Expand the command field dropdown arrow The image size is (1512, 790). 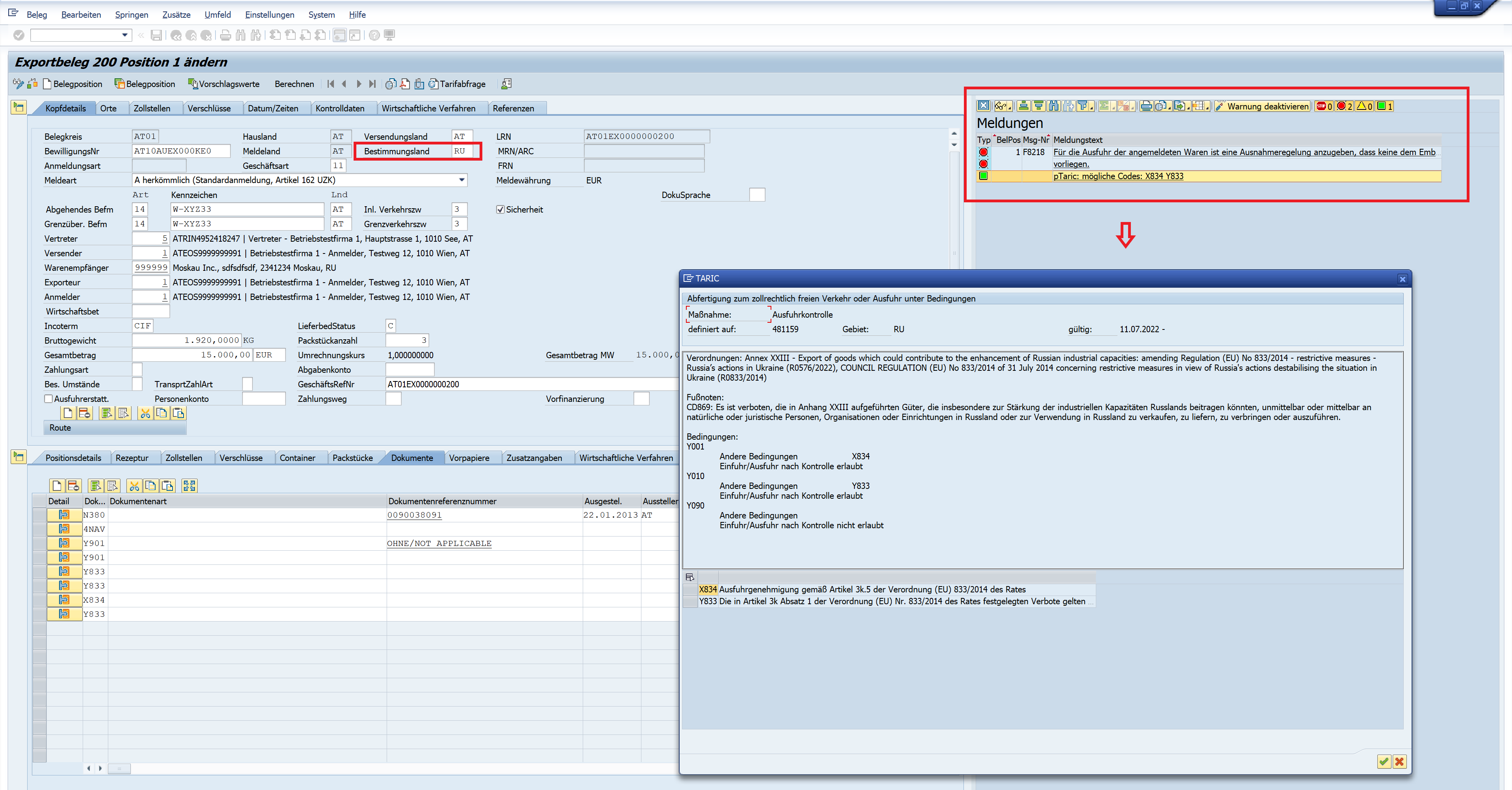tap(124, 35)
